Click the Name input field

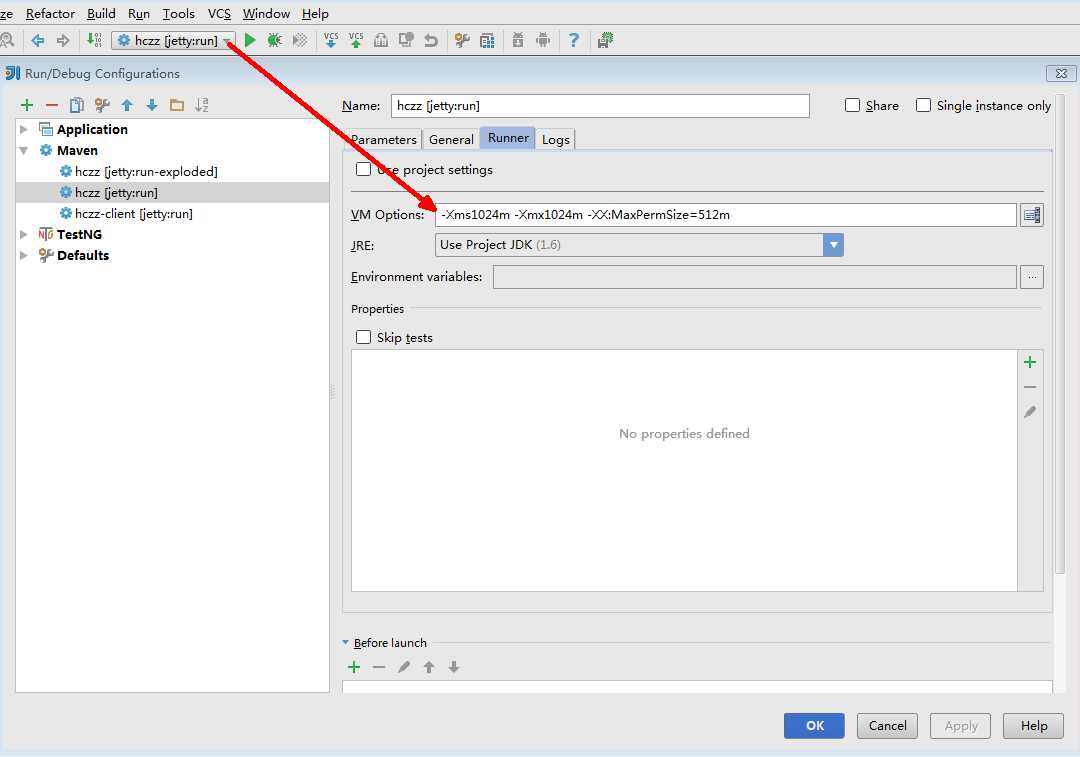click(600, 105)
